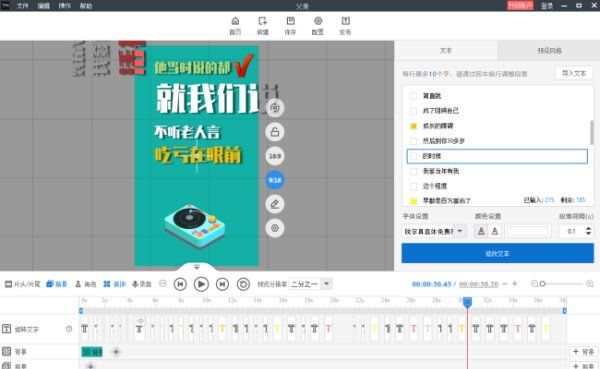600x369 pixels.
Task: Click the rotate canvas circular button
Action: click(275, 108)
